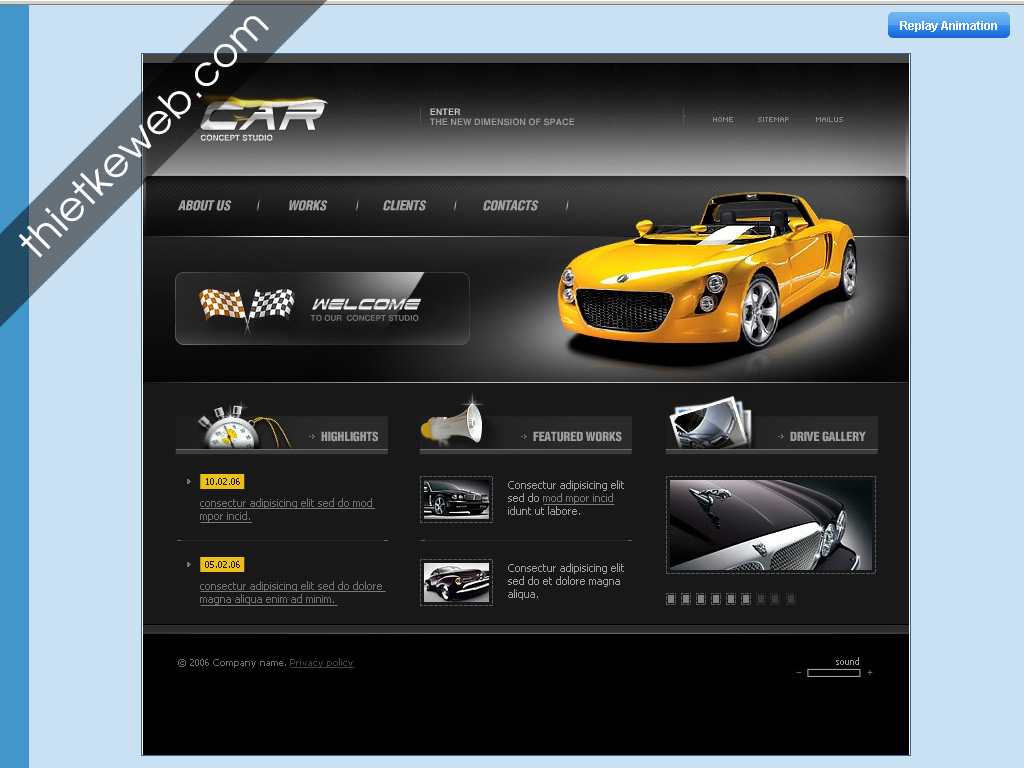Click the 2006 Company name copyright text
Screen dimensions: 1024x768
coord(232,663)
